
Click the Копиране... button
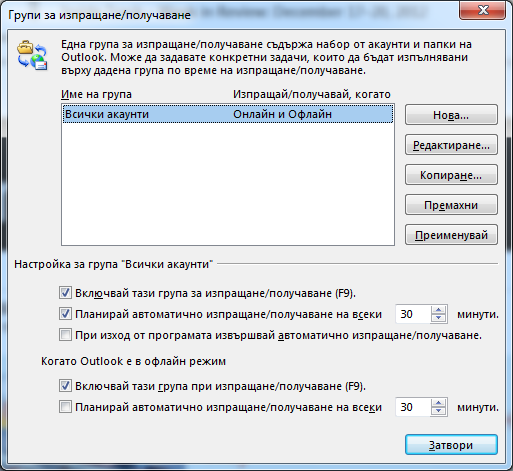[451, 175]
